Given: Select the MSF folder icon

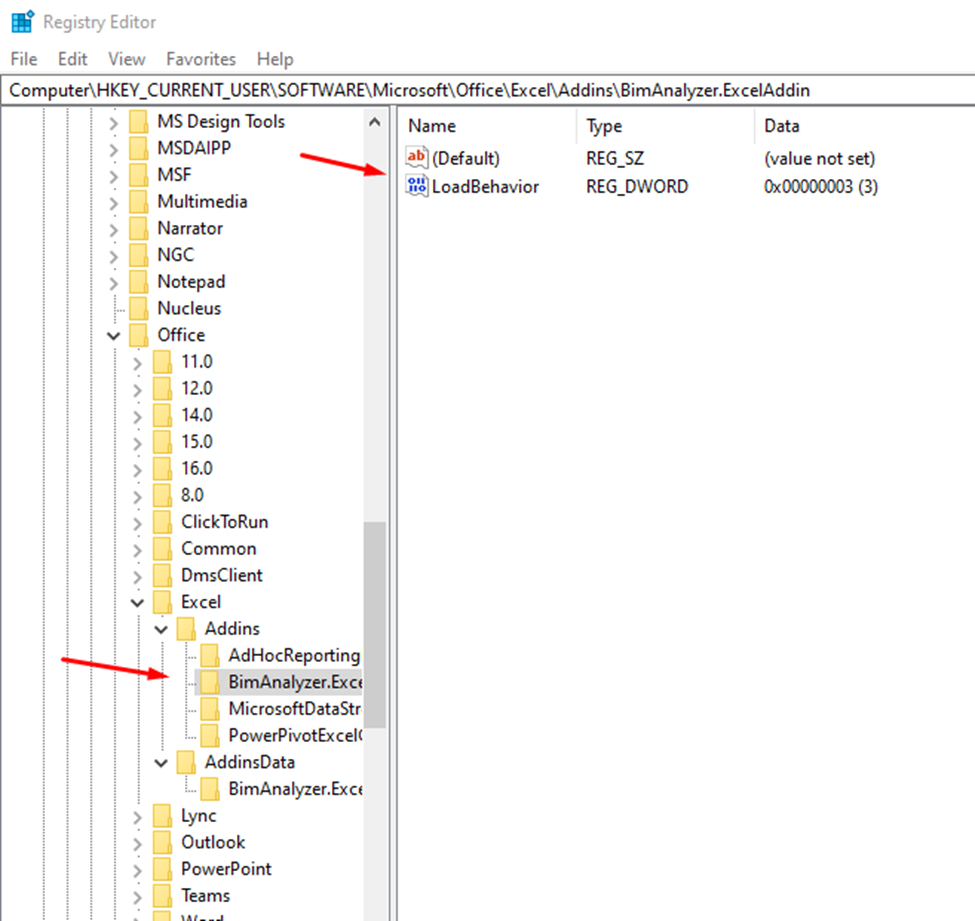Looking at the screenshot, I should point(139,175).
